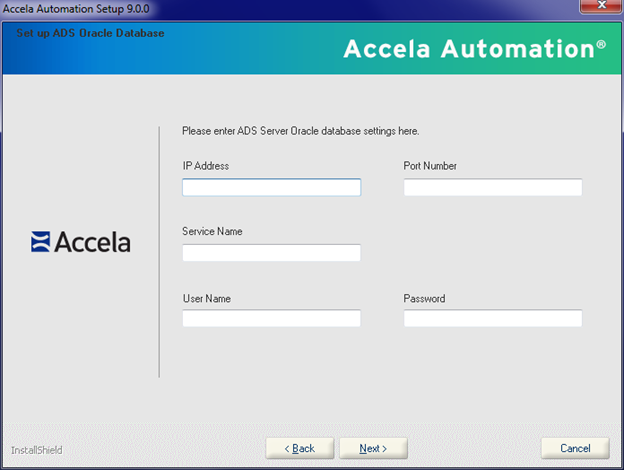This screenshot has height=470, width=624.
Task: Click the Port Number label
Action: coord(430,166)
